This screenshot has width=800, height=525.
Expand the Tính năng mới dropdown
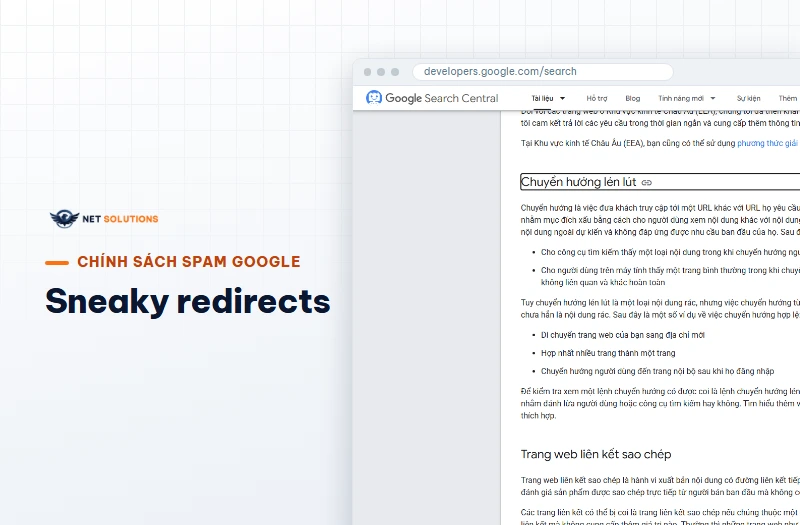click(x=687, y=98)
